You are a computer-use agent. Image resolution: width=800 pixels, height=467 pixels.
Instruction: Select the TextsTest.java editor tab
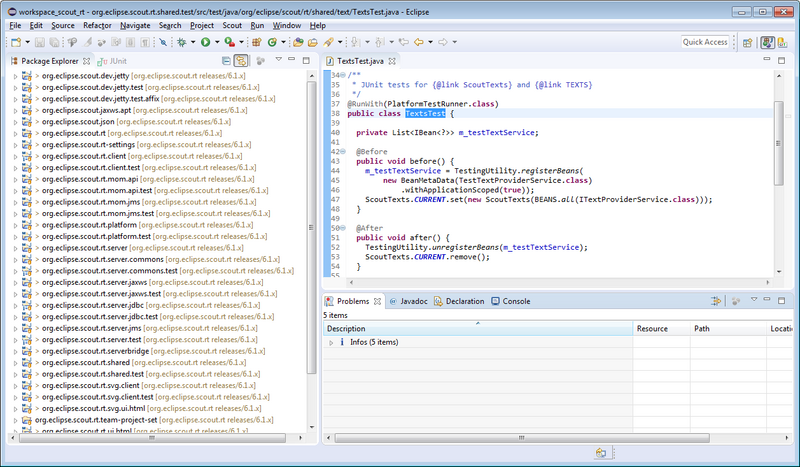(x=360, y=61)
